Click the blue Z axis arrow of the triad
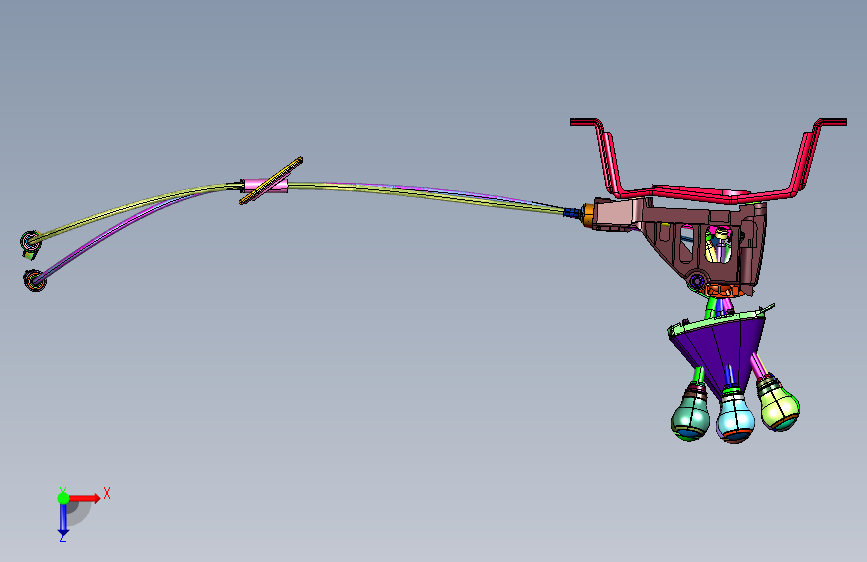This screenshot has width=867, height=562. (x=63, y=519)
